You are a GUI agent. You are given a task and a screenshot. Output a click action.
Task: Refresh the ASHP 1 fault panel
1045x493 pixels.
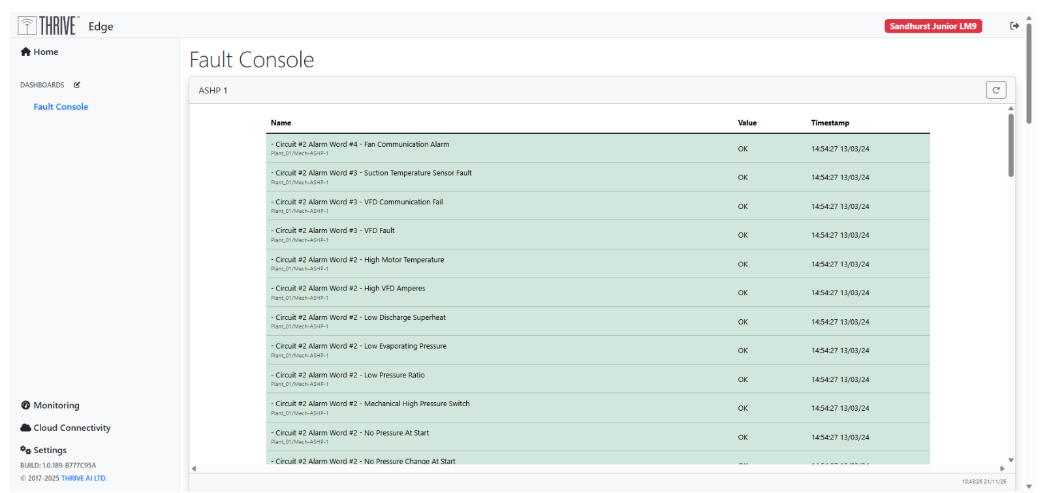pos(995,90)
